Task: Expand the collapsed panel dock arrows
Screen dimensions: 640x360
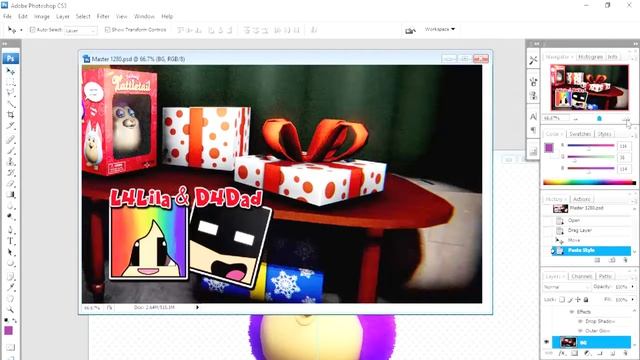Action: (537, 43)
